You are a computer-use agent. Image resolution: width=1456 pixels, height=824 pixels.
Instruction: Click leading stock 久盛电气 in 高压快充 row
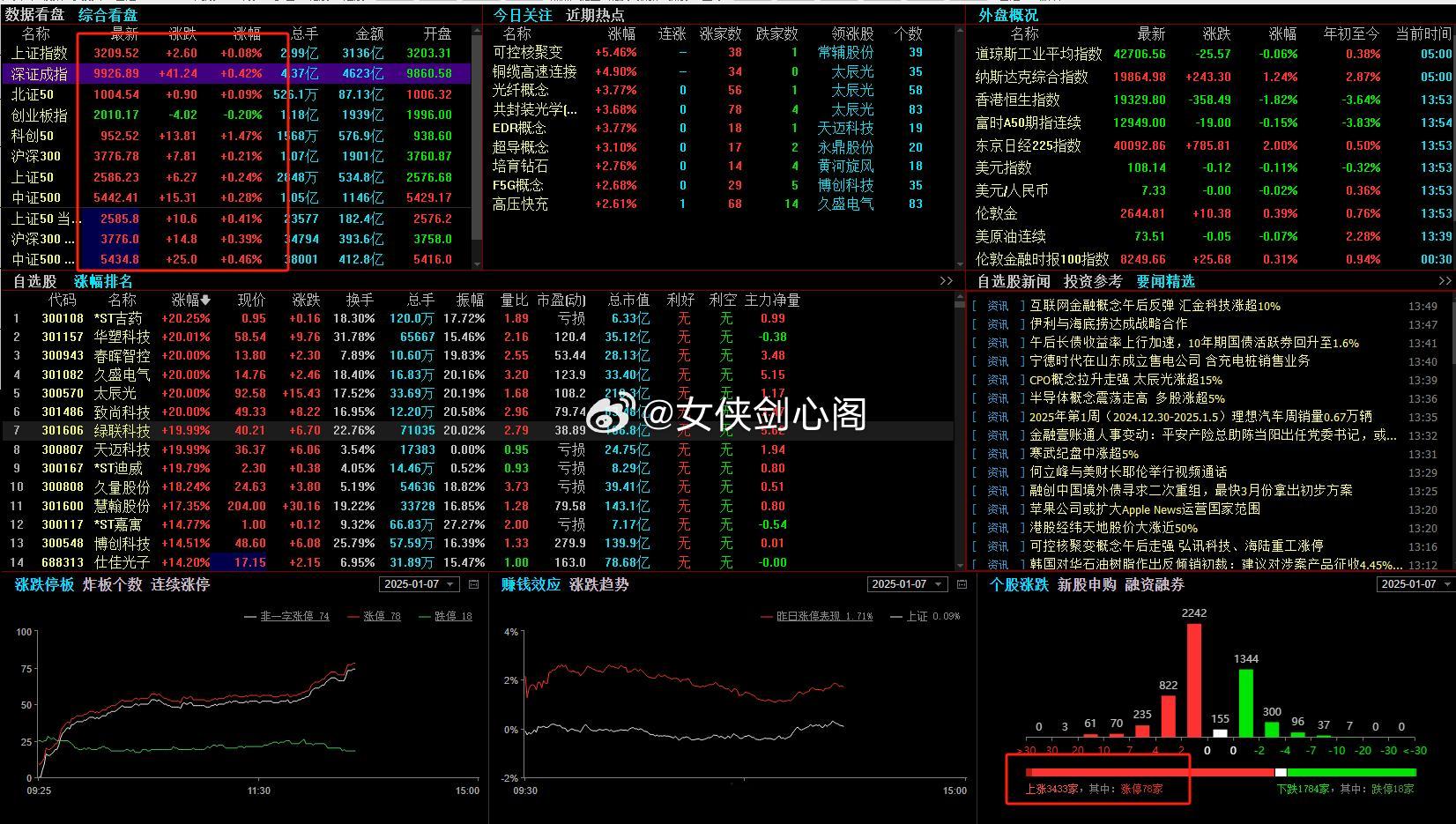tap(845, 204)
